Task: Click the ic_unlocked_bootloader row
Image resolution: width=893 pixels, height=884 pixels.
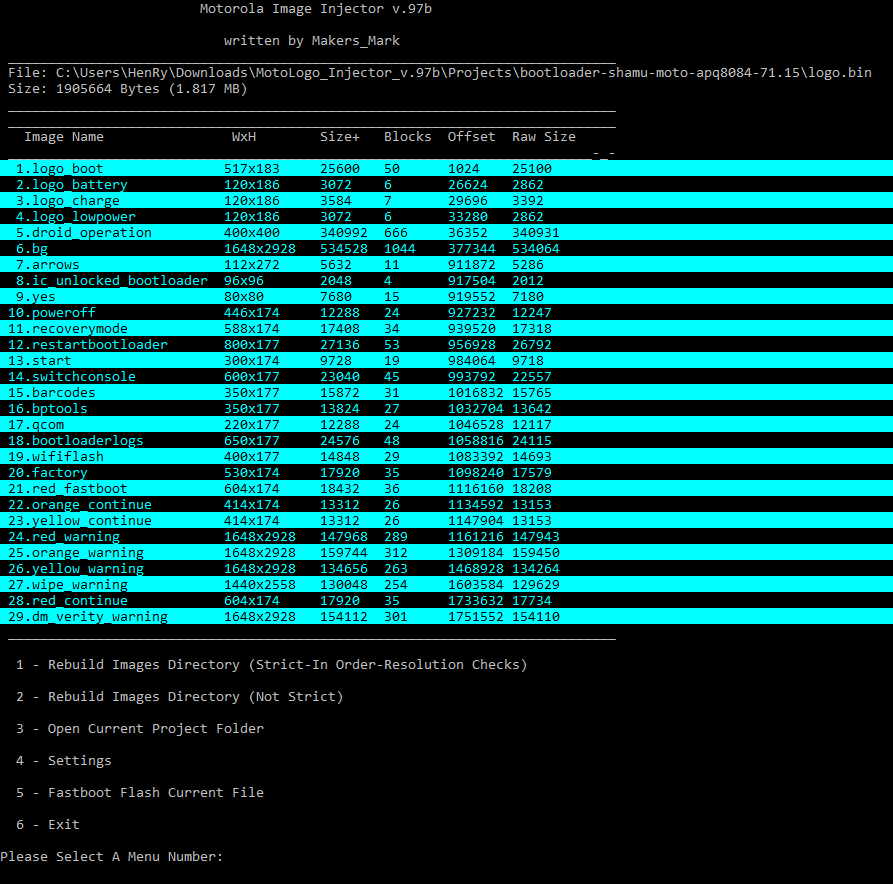Action: [x=112, y=281]
